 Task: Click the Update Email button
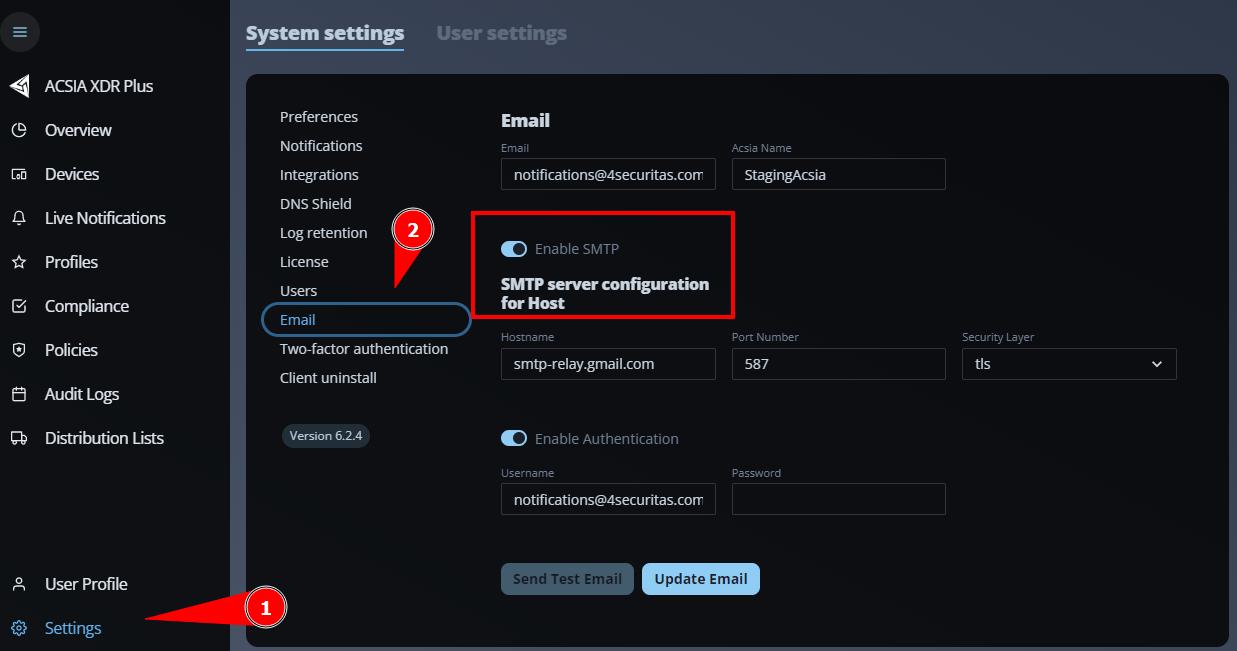[x=701, y=579]
